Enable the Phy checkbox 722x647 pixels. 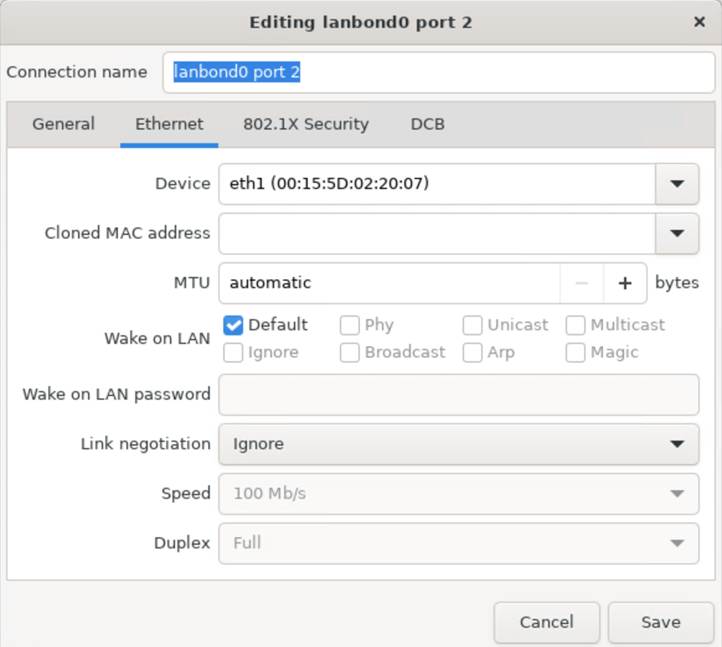tap(349, 325)
